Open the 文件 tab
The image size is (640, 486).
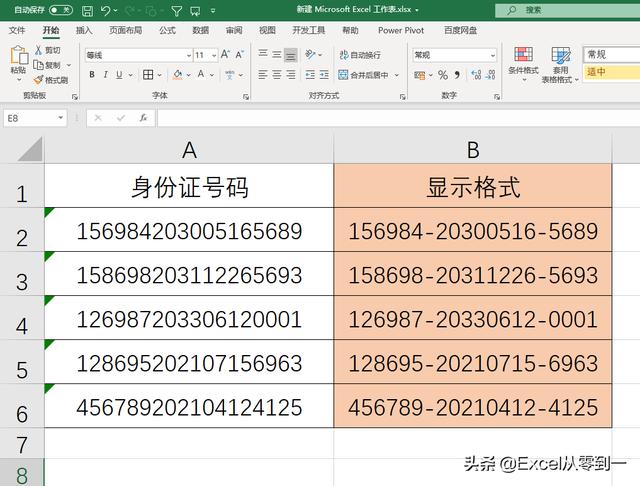click(17, 30)
